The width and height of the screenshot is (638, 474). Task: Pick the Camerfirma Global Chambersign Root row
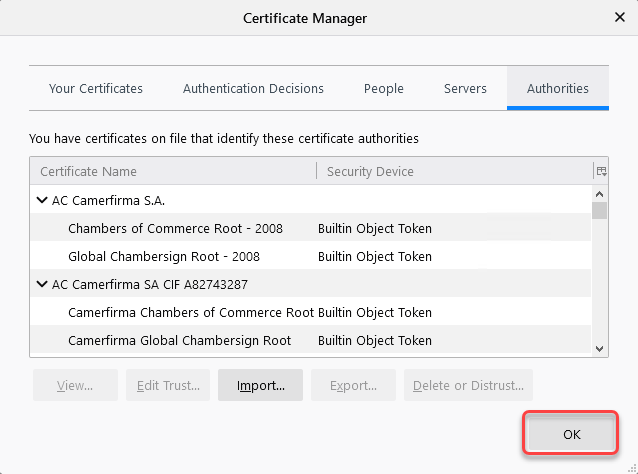pyautogui.click(x=180, y=340)
